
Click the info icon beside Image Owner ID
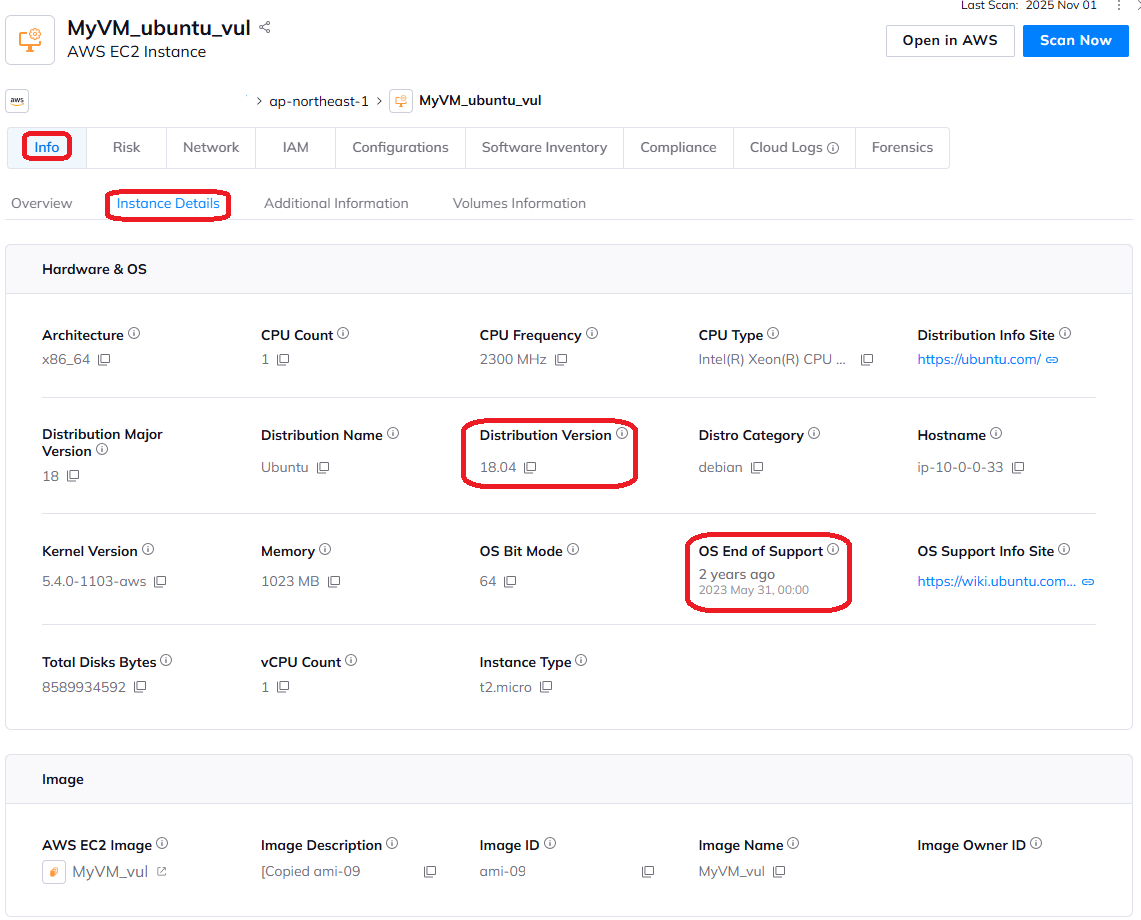[x=1035, y=844]
